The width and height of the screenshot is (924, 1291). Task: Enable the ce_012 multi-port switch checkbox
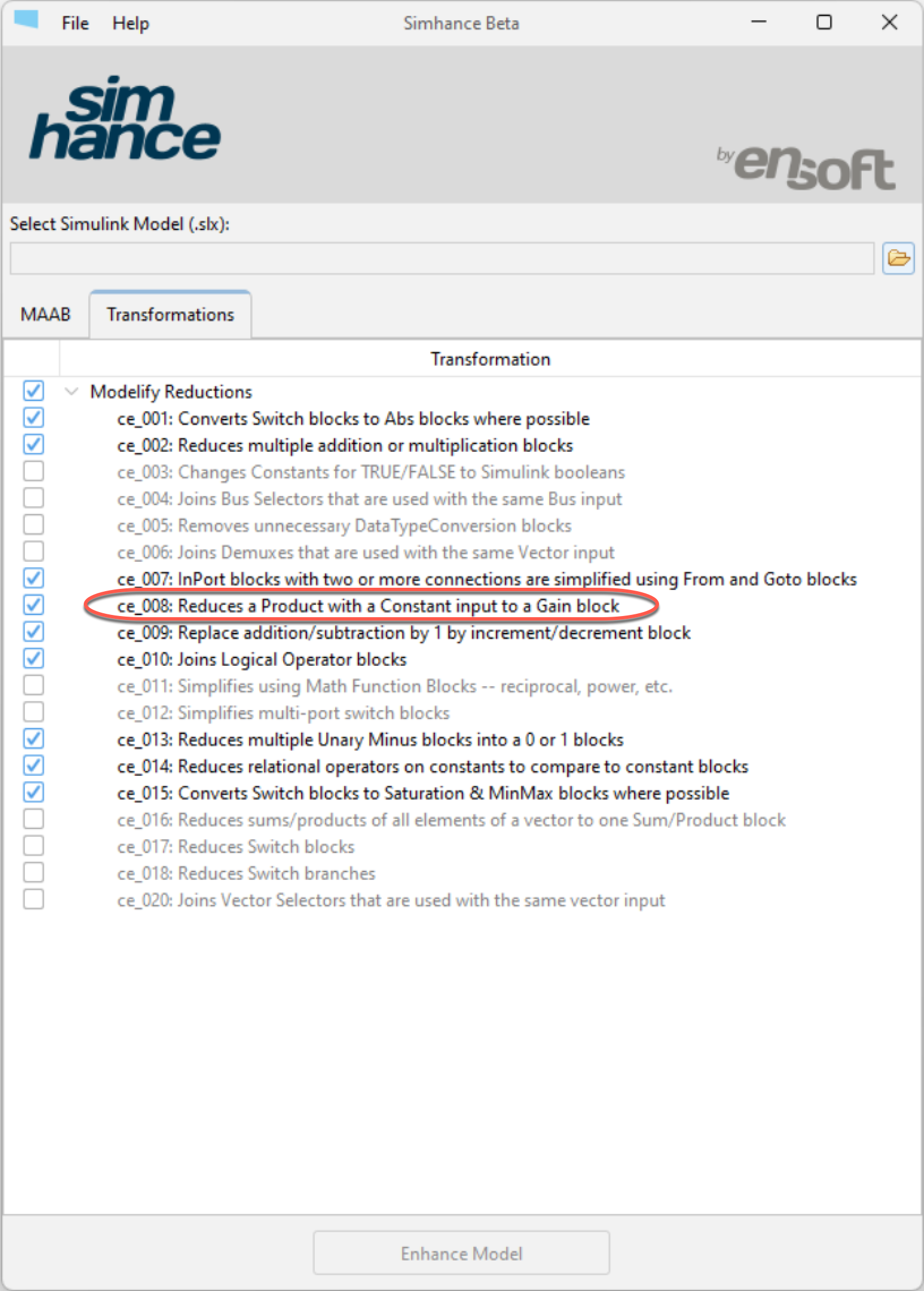click(x=33, y=712)
